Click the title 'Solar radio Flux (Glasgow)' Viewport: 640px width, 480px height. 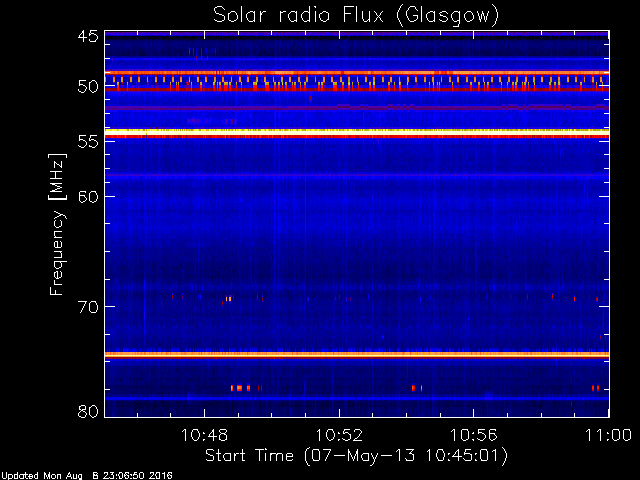coord(356,16)
